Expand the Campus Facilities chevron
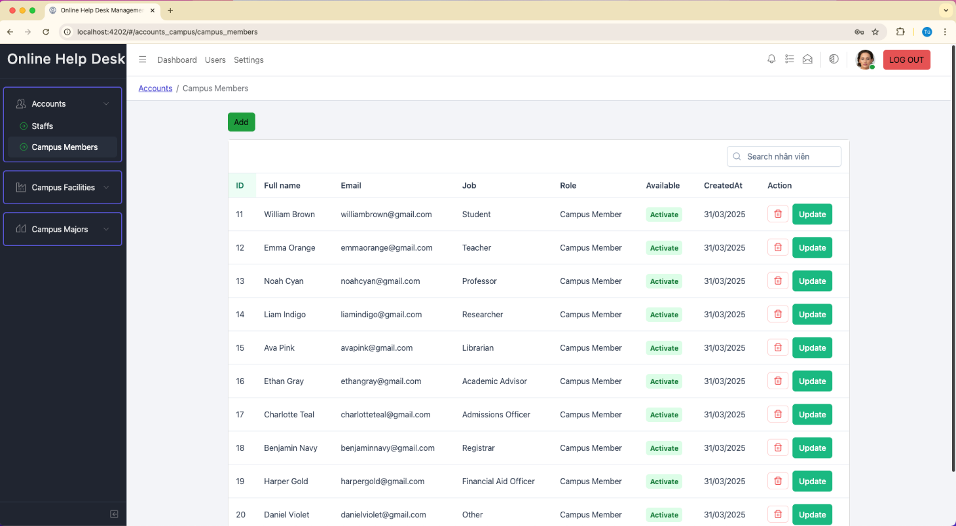The image size is (956, 526). coord(106,187)
